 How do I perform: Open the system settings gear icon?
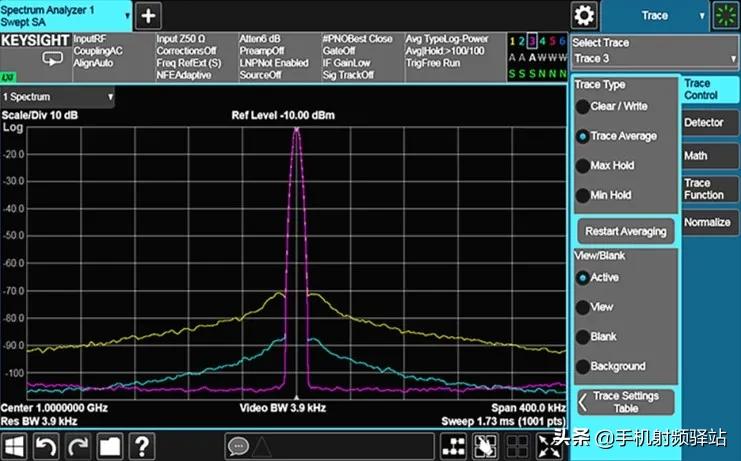(x=583, y=16)
